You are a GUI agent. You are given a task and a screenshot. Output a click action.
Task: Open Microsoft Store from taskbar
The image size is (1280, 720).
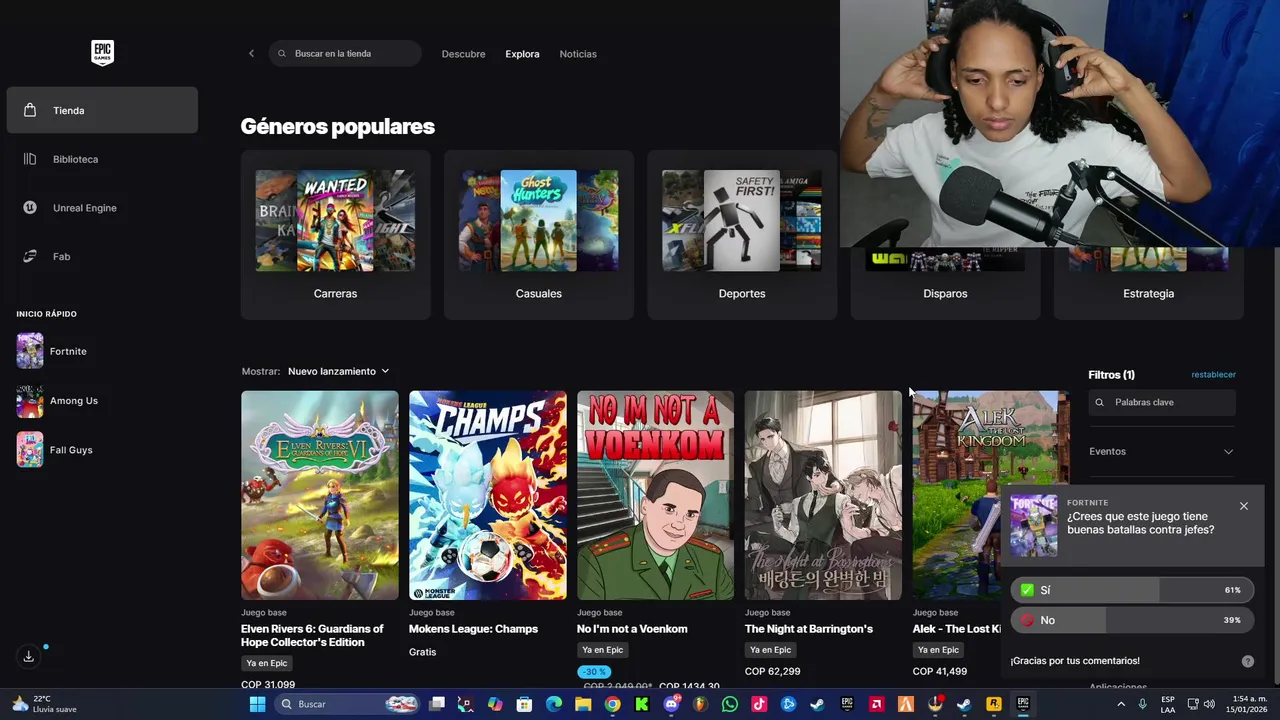click(524, 704)
